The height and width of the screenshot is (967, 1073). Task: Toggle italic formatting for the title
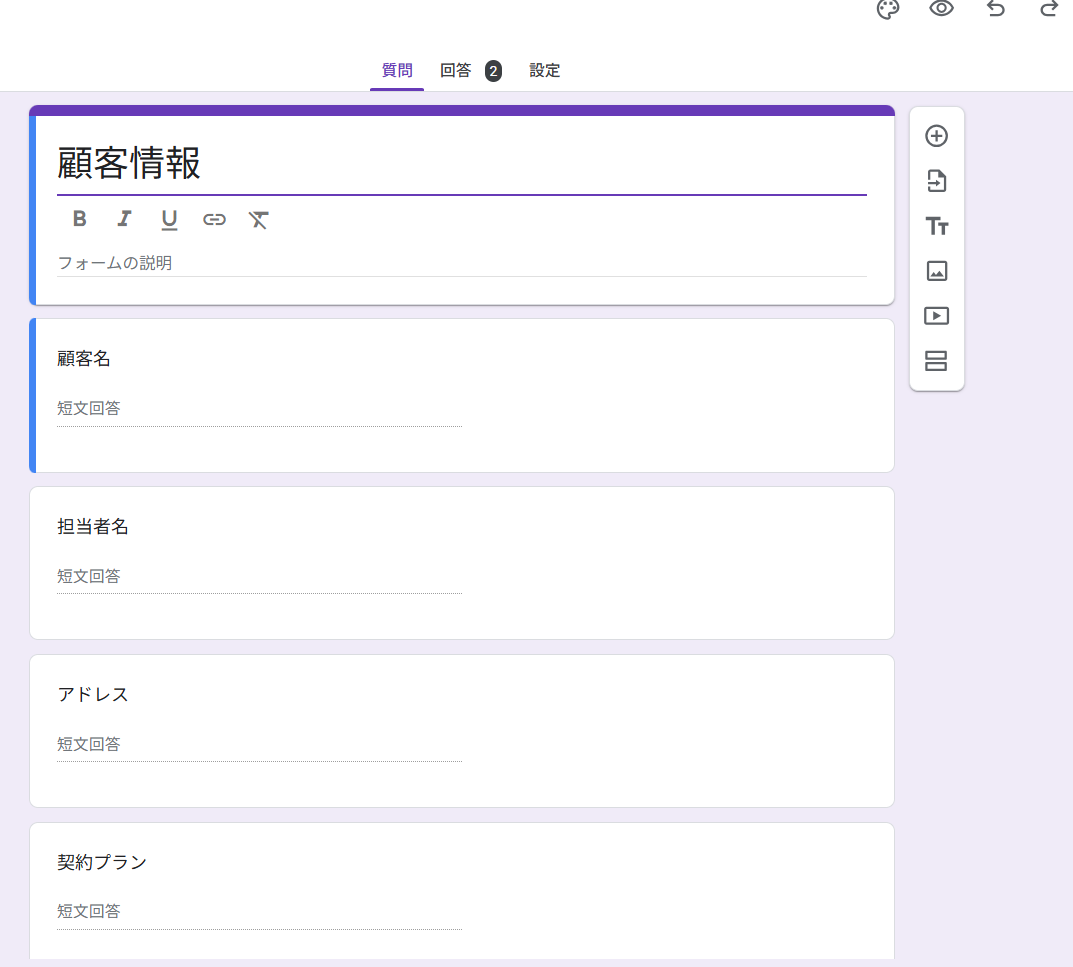[124, 219]
